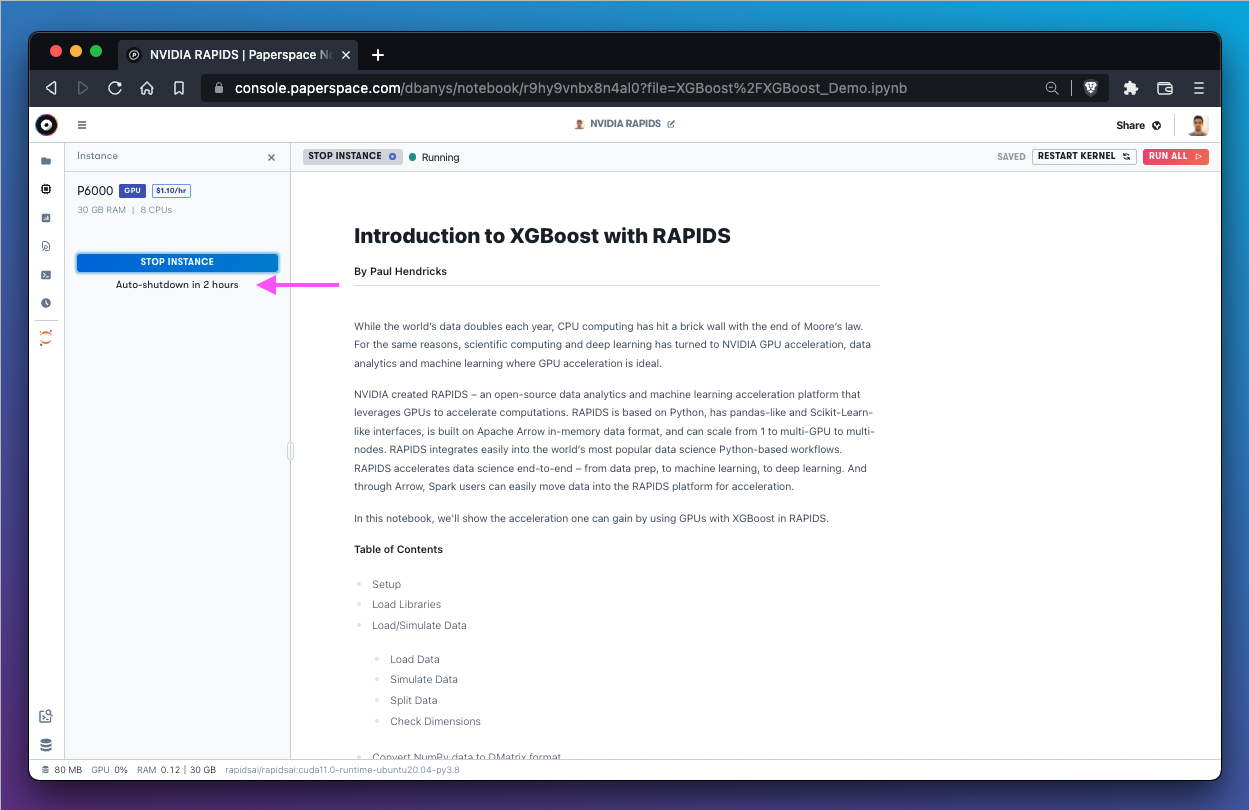Click the Auto-shutdown in 2 hours text
Image resolution: width=1249 pixels, height=810 pixels.
click(x=177, y=285)
